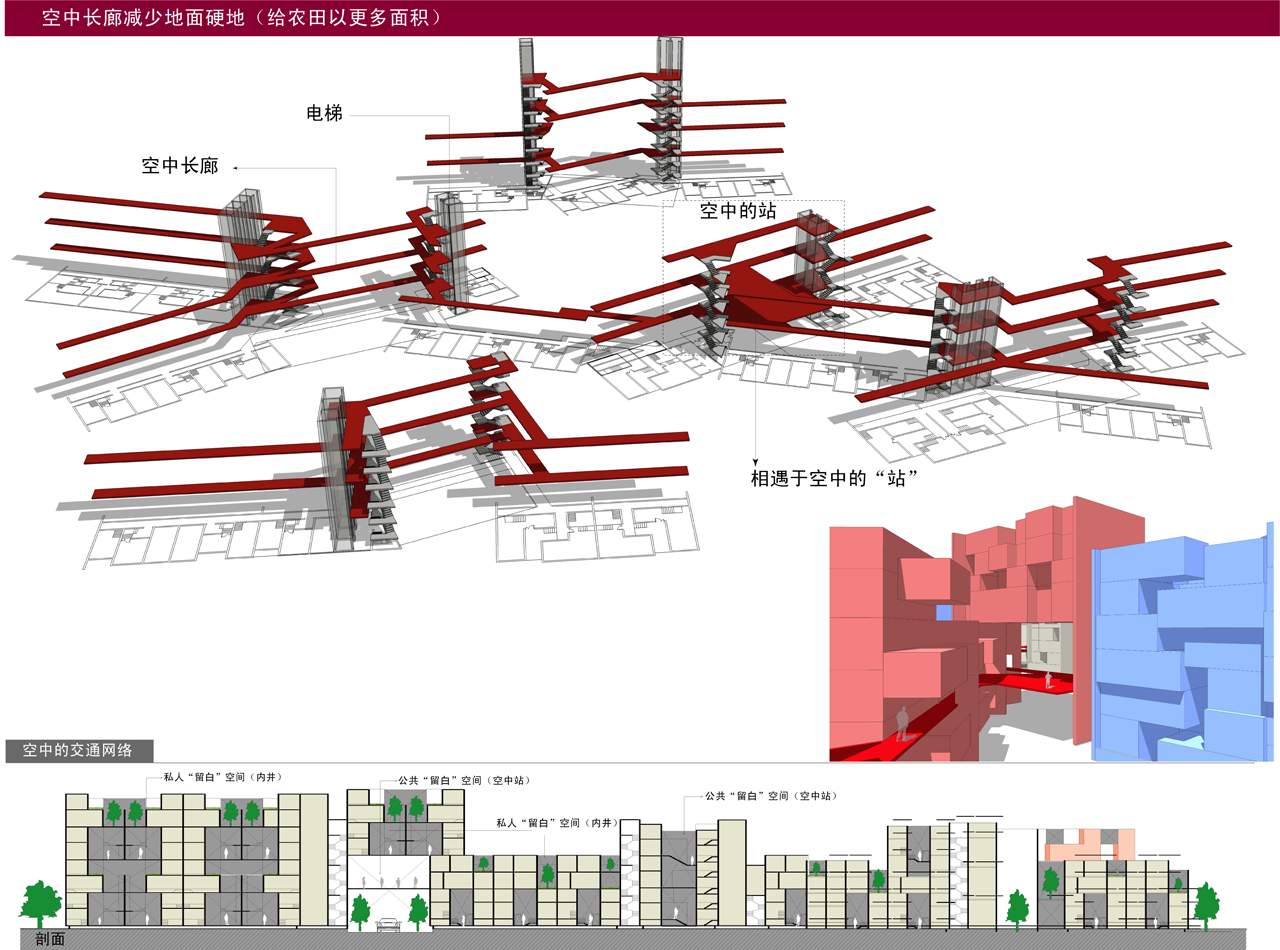Screen dimensions: 1280x950
Task: Click the green tree at far left of section
Action: coord(41,902)
